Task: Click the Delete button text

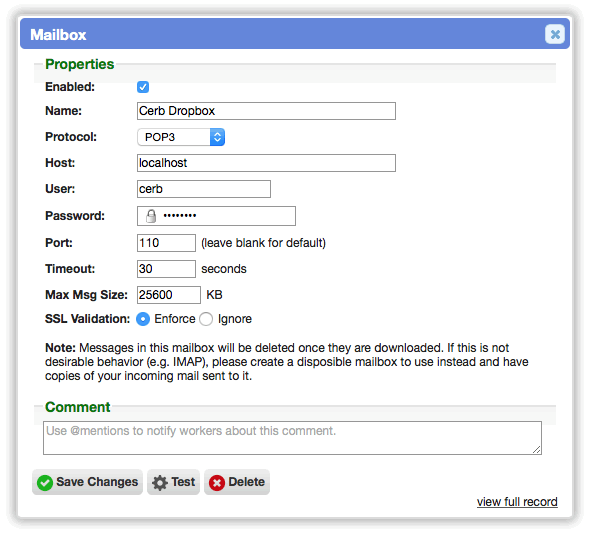Action: (246, 482)
